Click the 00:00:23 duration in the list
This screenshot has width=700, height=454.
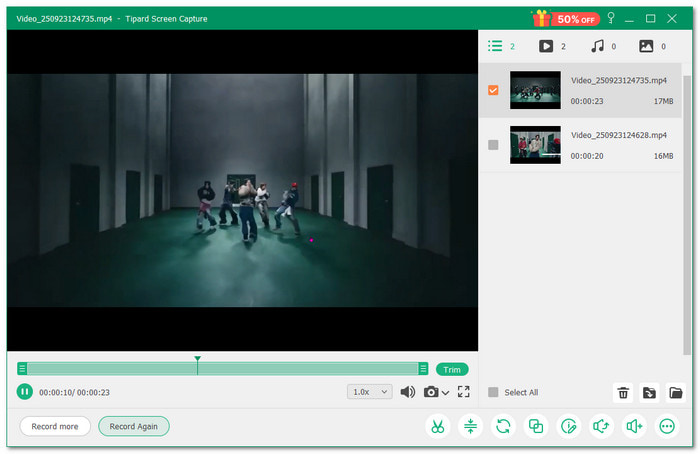[x=587, y=101]
